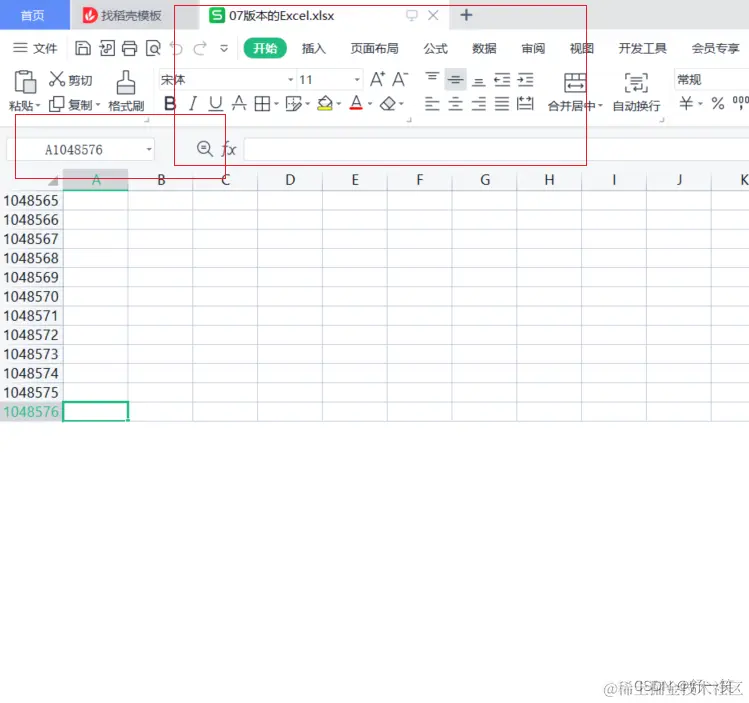This screenshot has height=703, width=749.
Task: Add a new document tab with plus
Action: [x=466, y=15]
